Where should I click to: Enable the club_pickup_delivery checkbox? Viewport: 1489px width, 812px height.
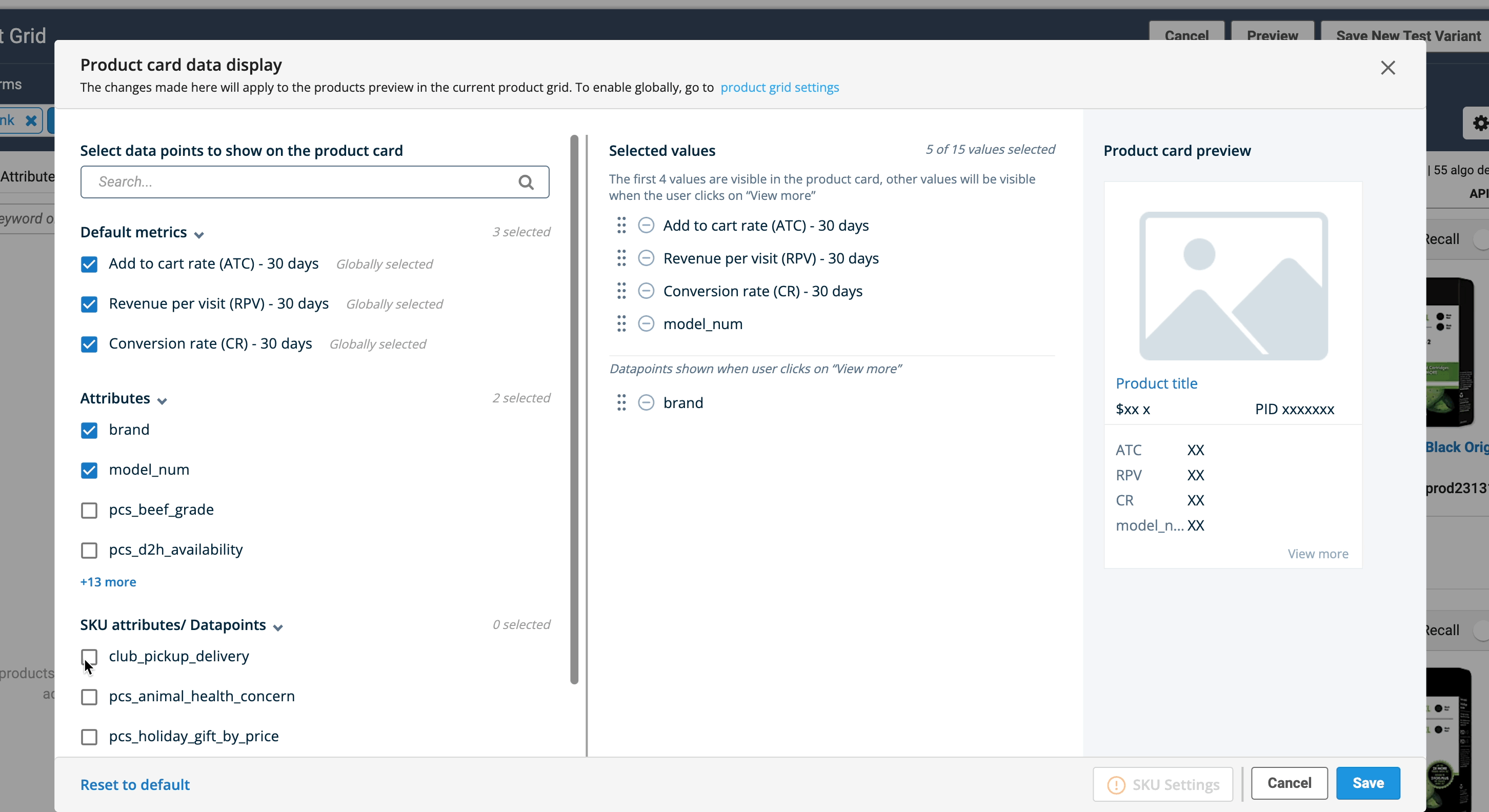(89, 657)
